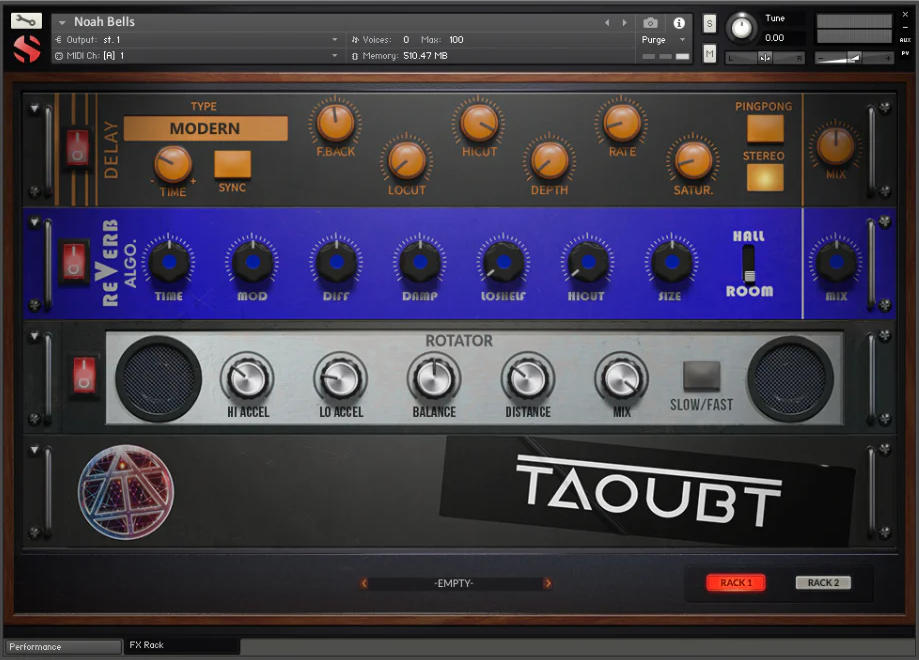Toggle the STEREO delay mode
The image size is (919, 660).
point(765,178)
